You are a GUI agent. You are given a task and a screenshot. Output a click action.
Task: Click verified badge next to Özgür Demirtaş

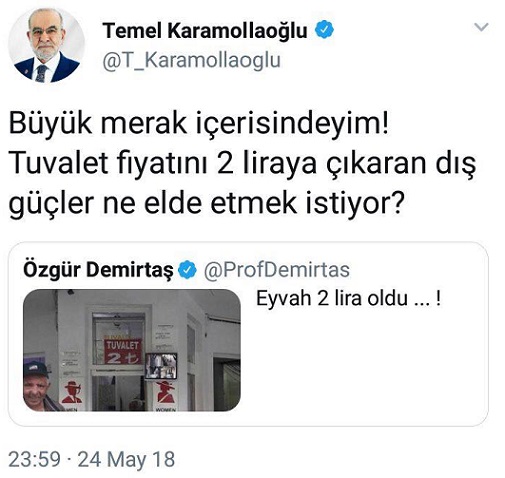(187, 270)
